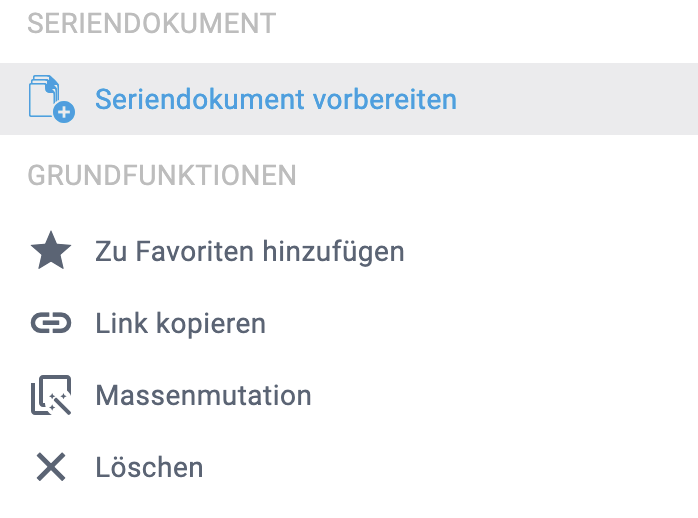698x518 pixels.
Task: Click the X delete icon
Action: click(51, 467)
